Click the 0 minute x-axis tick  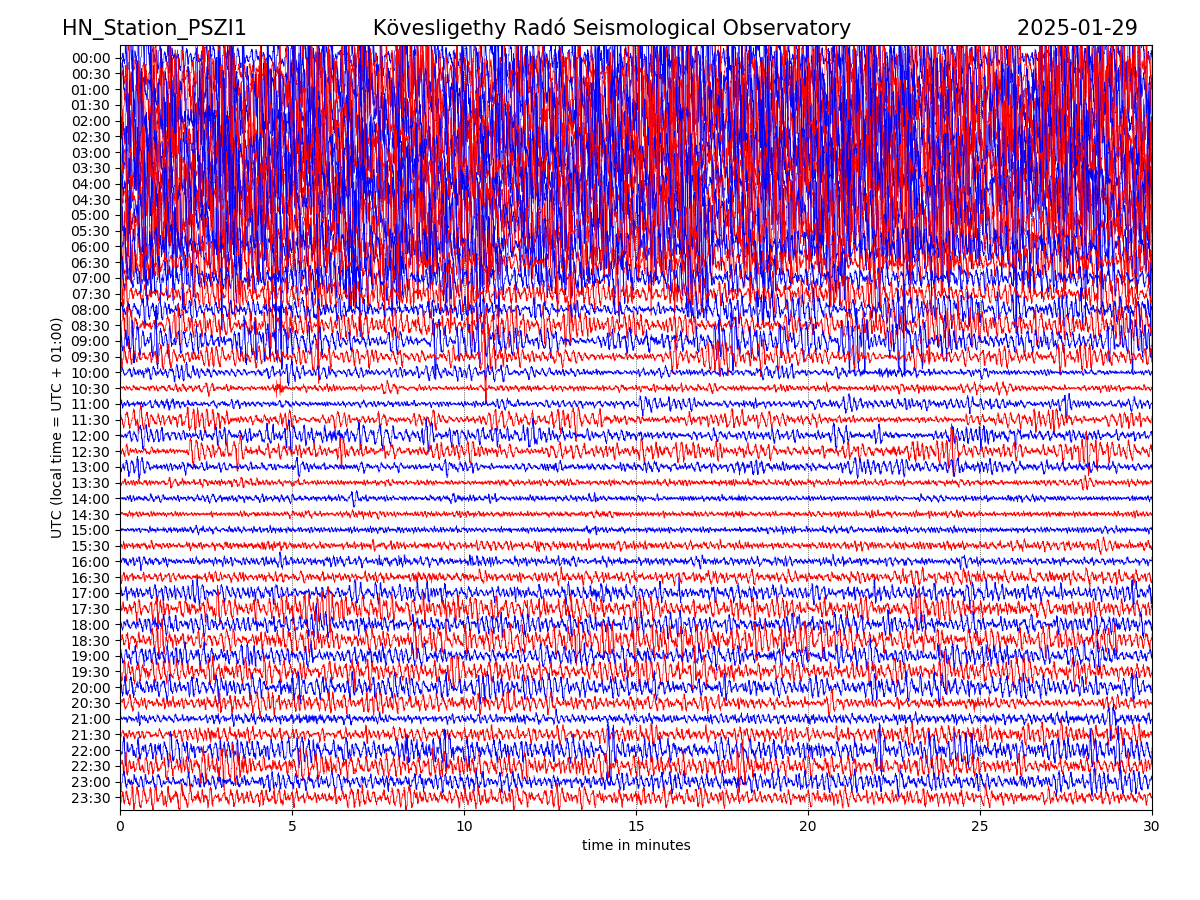tap(120, 826)
